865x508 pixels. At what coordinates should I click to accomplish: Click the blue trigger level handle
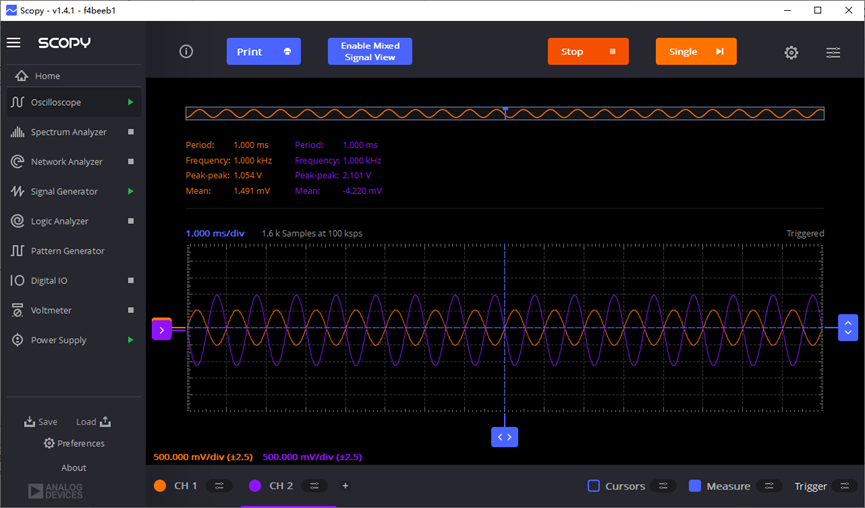(x=848, y=328)
